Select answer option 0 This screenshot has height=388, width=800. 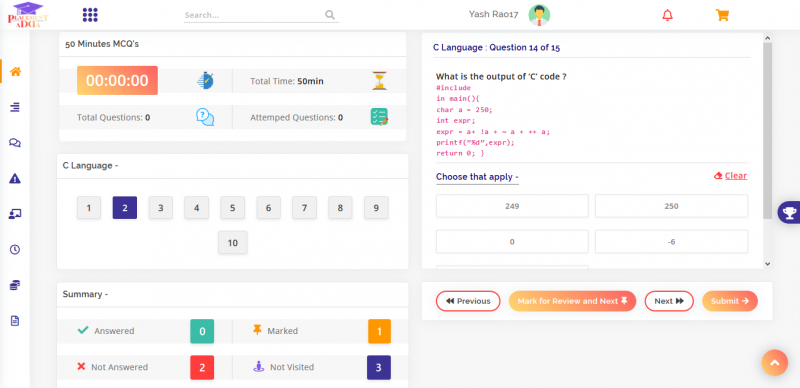[512, 241]
